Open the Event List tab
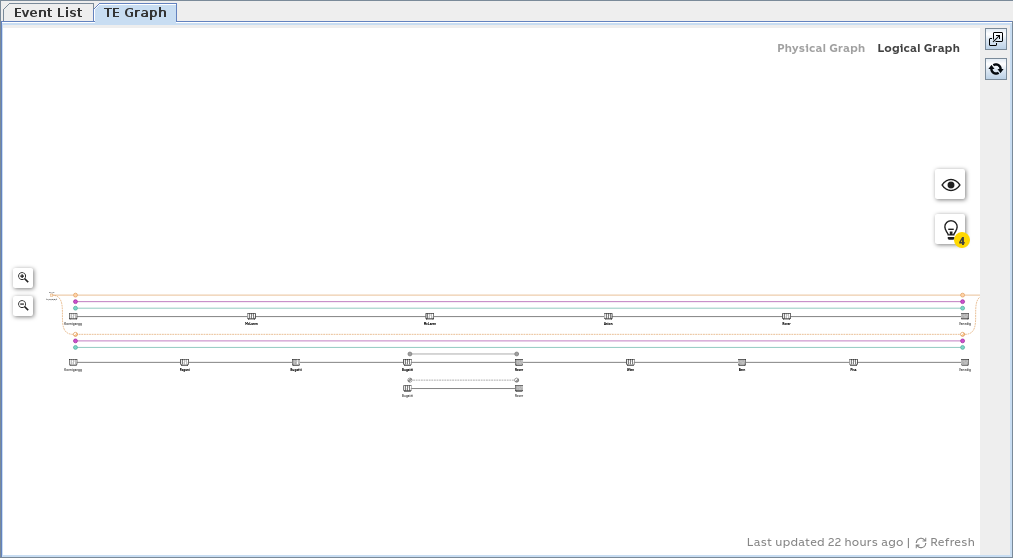 [x=48, y=13]
